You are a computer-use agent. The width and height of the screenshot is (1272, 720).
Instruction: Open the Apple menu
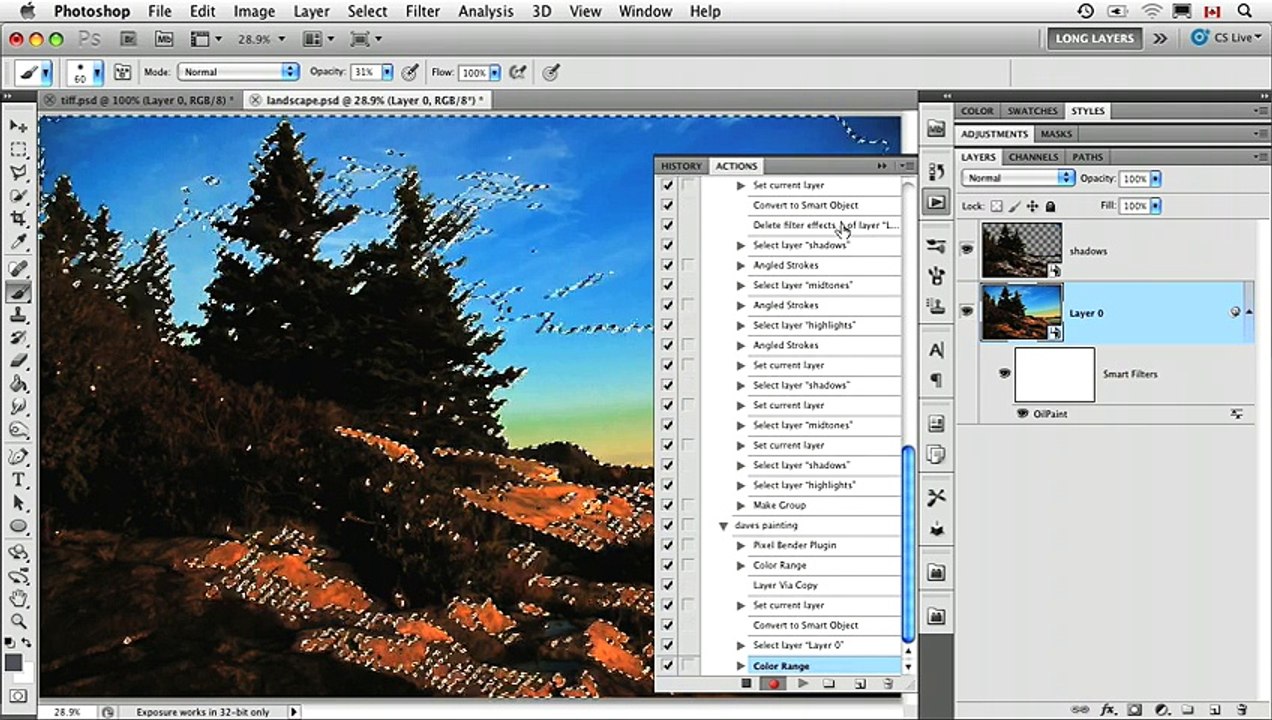pos(26,11)
